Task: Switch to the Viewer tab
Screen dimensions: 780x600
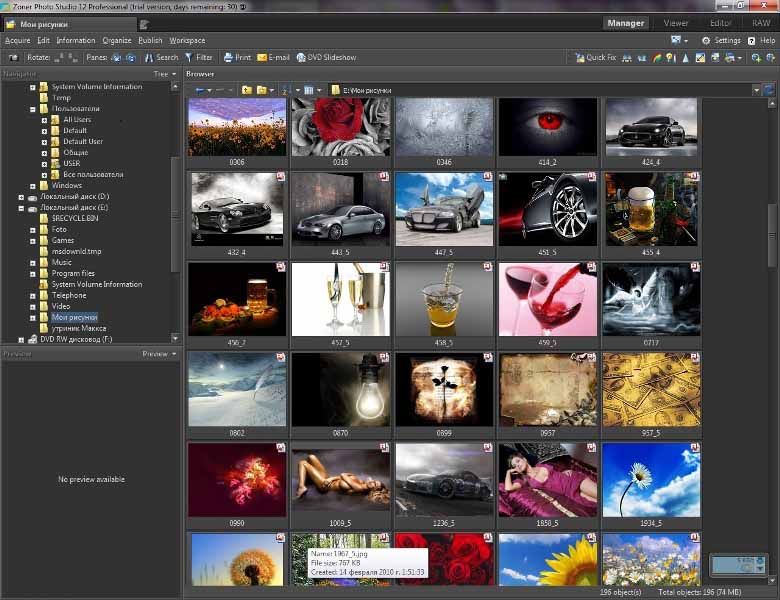Action: 676,22
